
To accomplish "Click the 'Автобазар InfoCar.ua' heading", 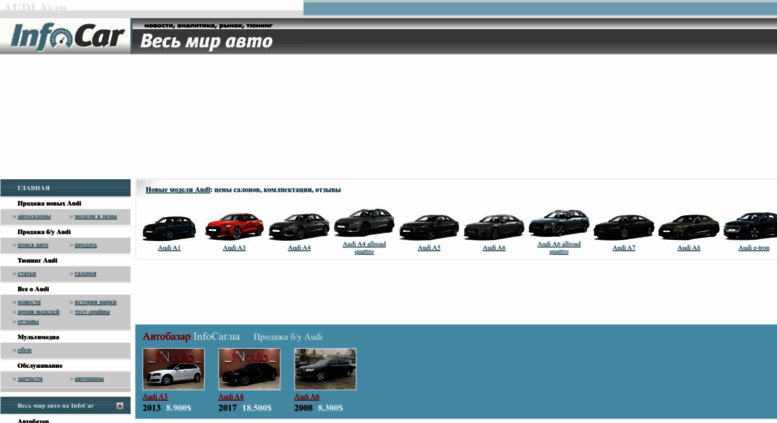I will [191, 336].
